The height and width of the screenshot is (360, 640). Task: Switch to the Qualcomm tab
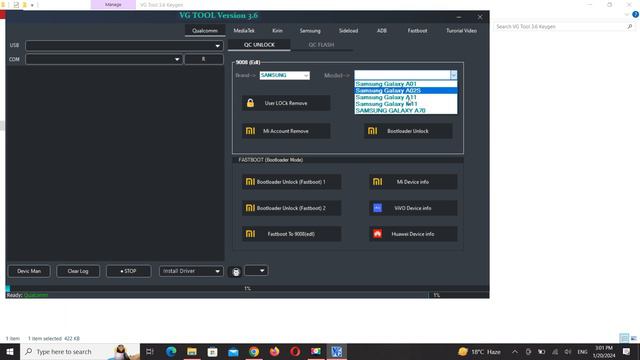[x=205, y=31]
